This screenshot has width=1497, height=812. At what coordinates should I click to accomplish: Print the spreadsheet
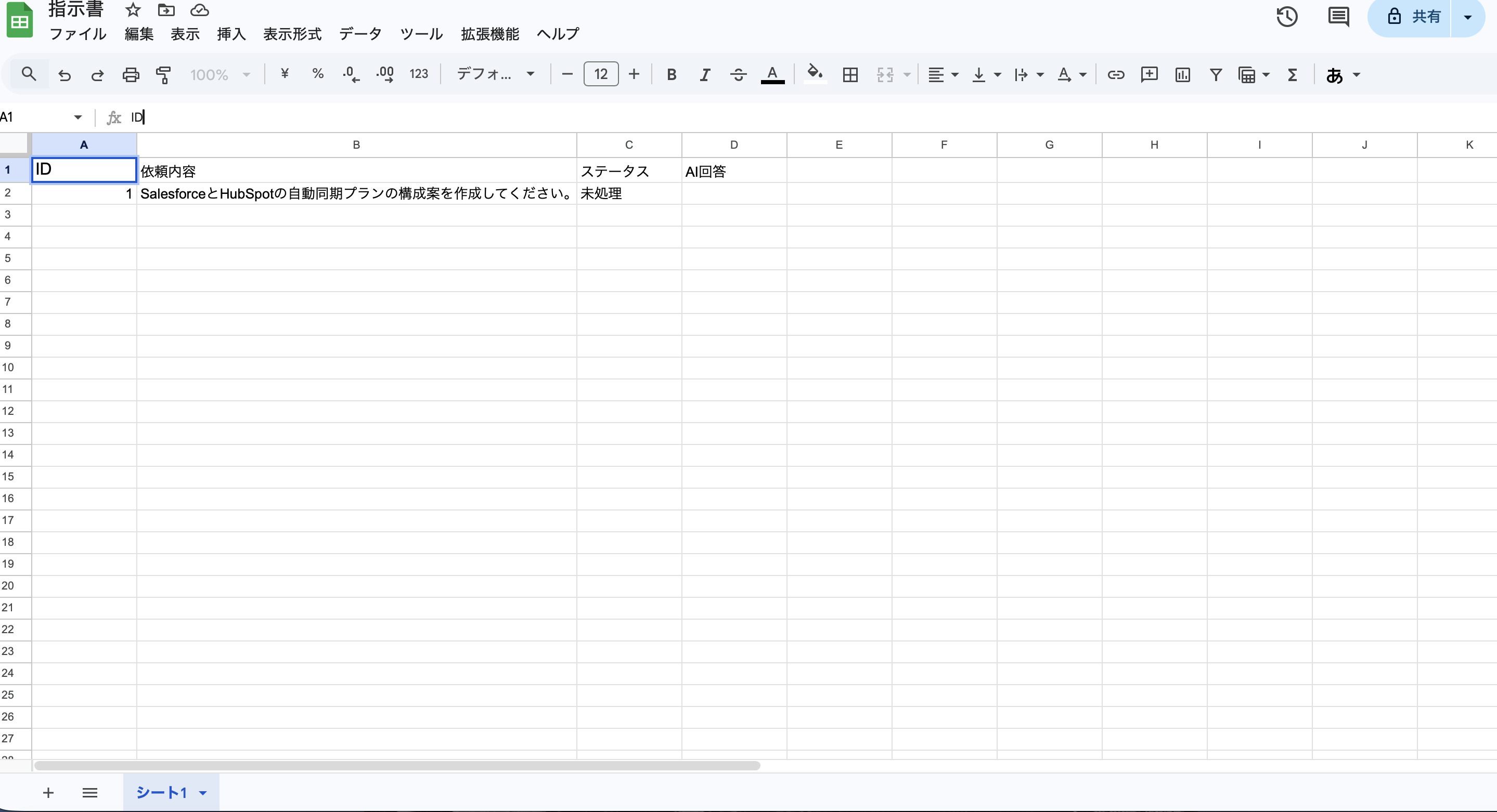130,74
